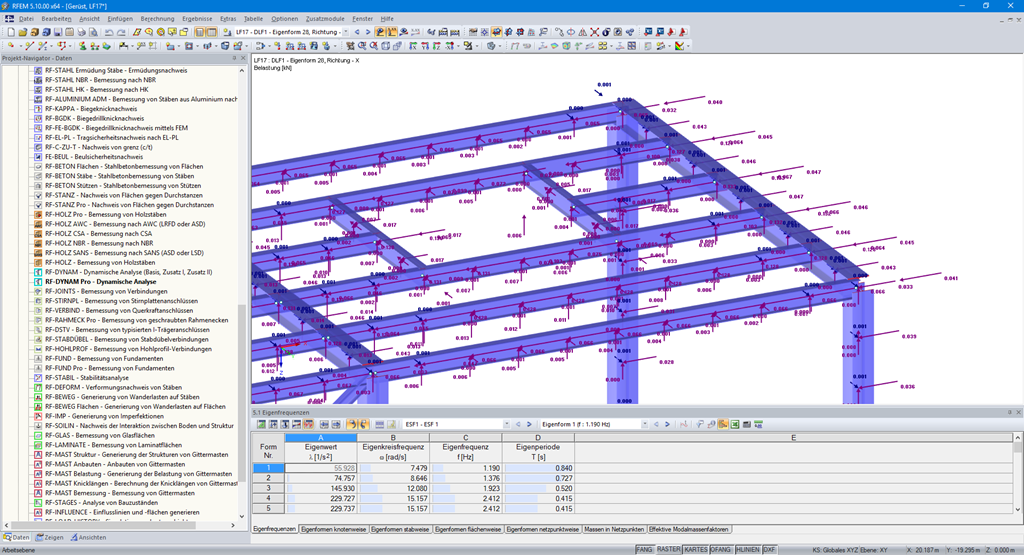Image resolution: width=1024 pixels, height=555 pixels.
Task: Show next load case arrow in toolbar
Action: point(368,31)
